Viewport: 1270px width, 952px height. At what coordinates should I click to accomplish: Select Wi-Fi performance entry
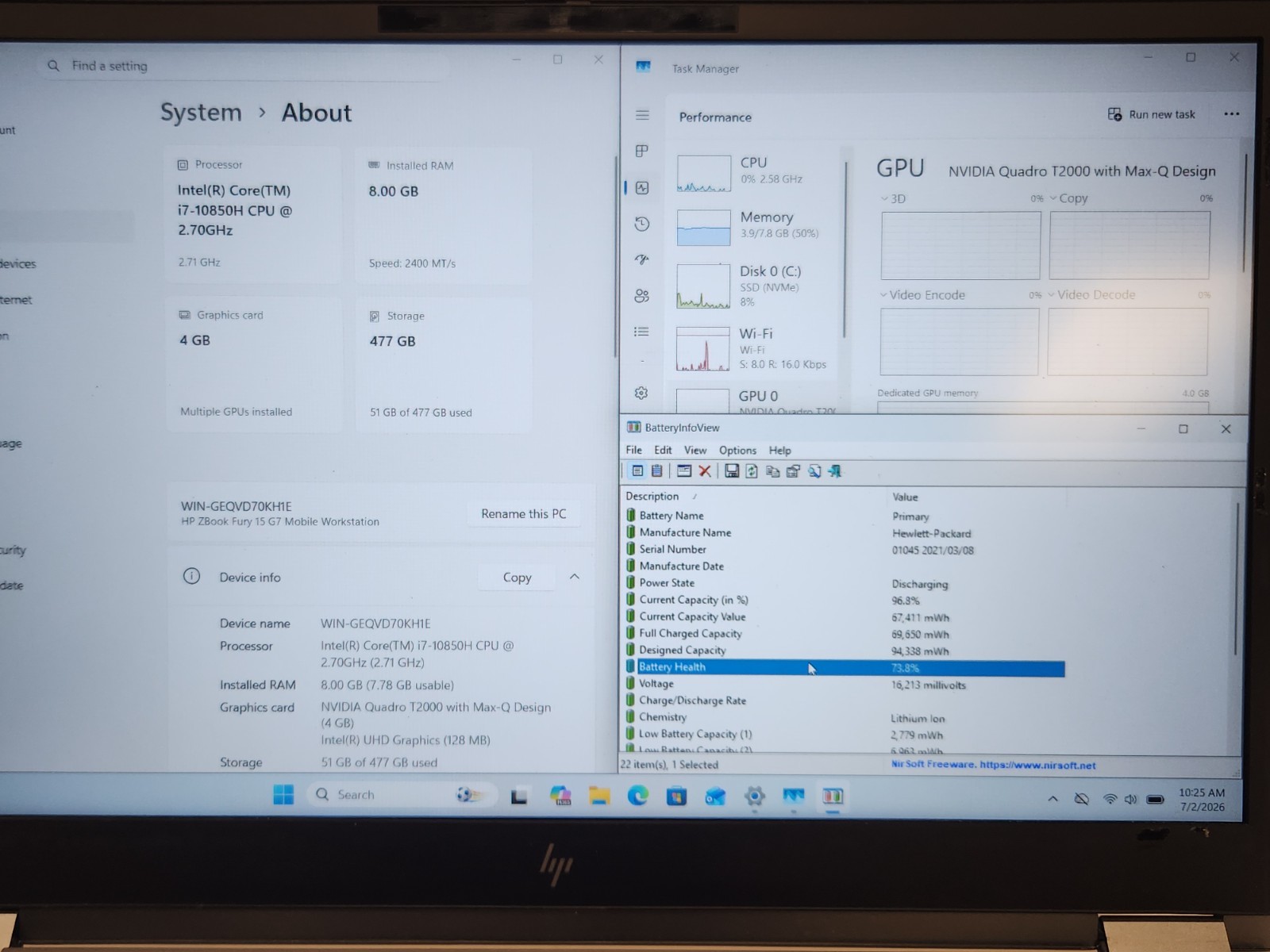click(x=754, y=348)
